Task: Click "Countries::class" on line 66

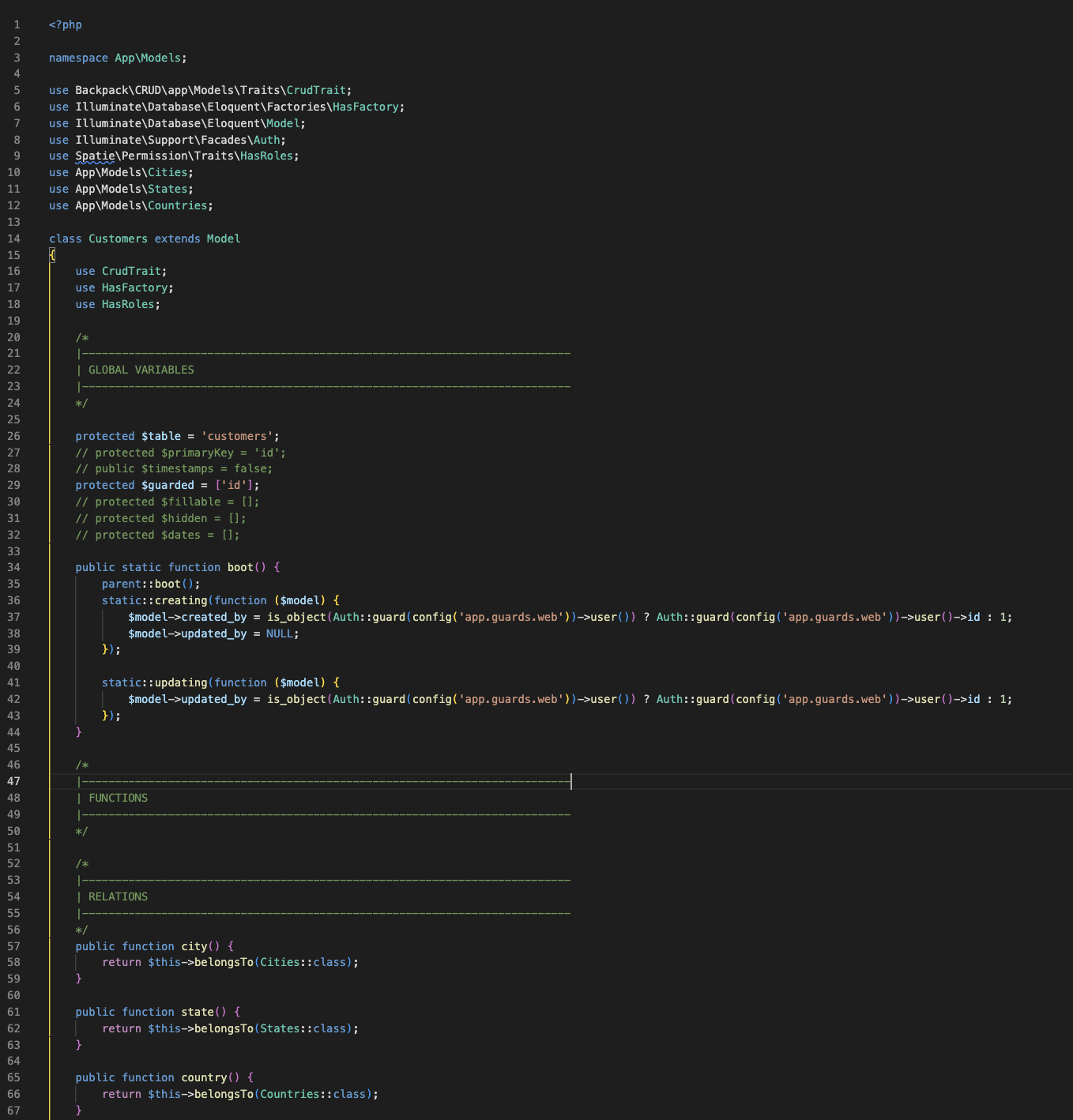Action: (313, 1094)
